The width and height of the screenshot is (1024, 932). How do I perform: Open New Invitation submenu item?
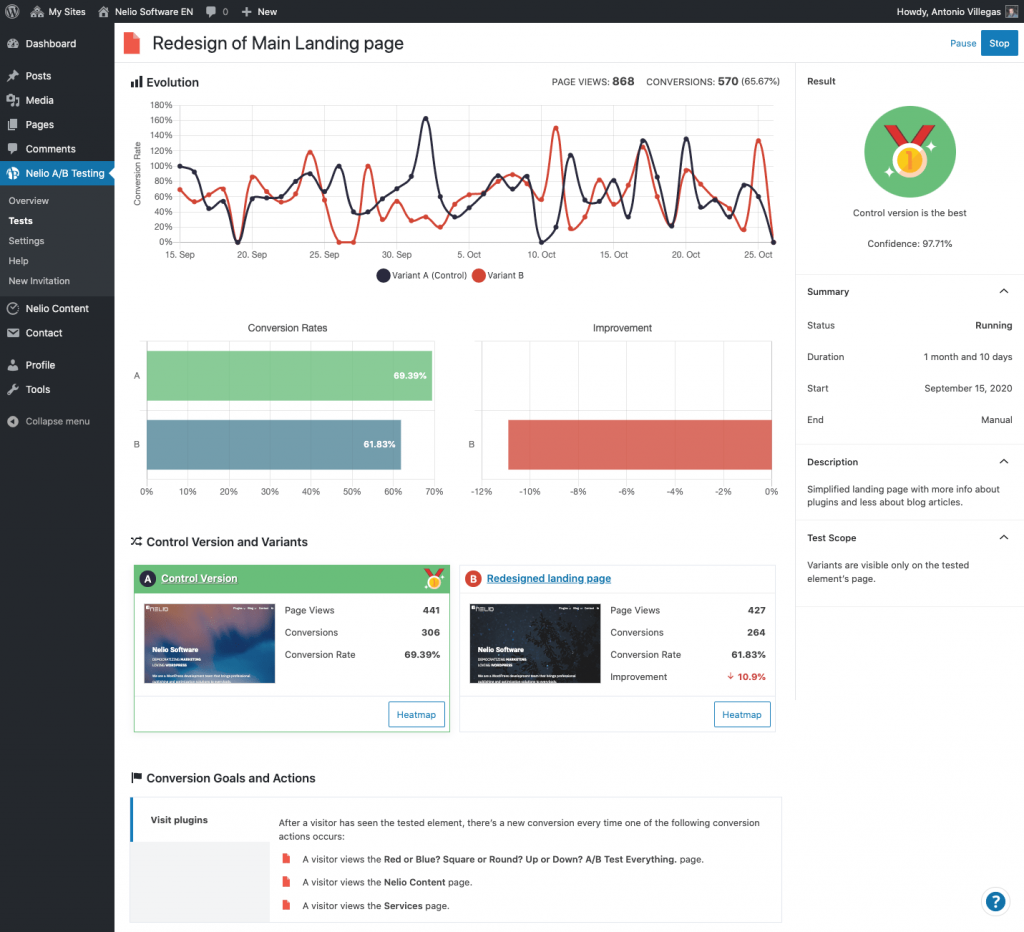coord(39,281)
